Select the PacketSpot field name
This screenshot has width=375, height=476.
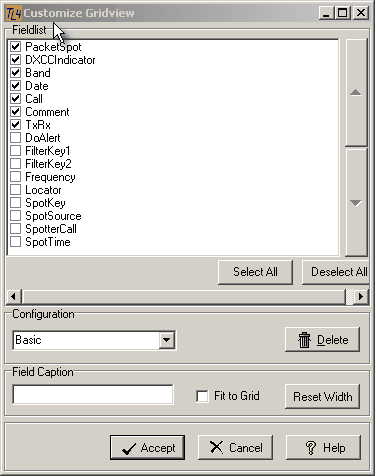tap(53, 47)
